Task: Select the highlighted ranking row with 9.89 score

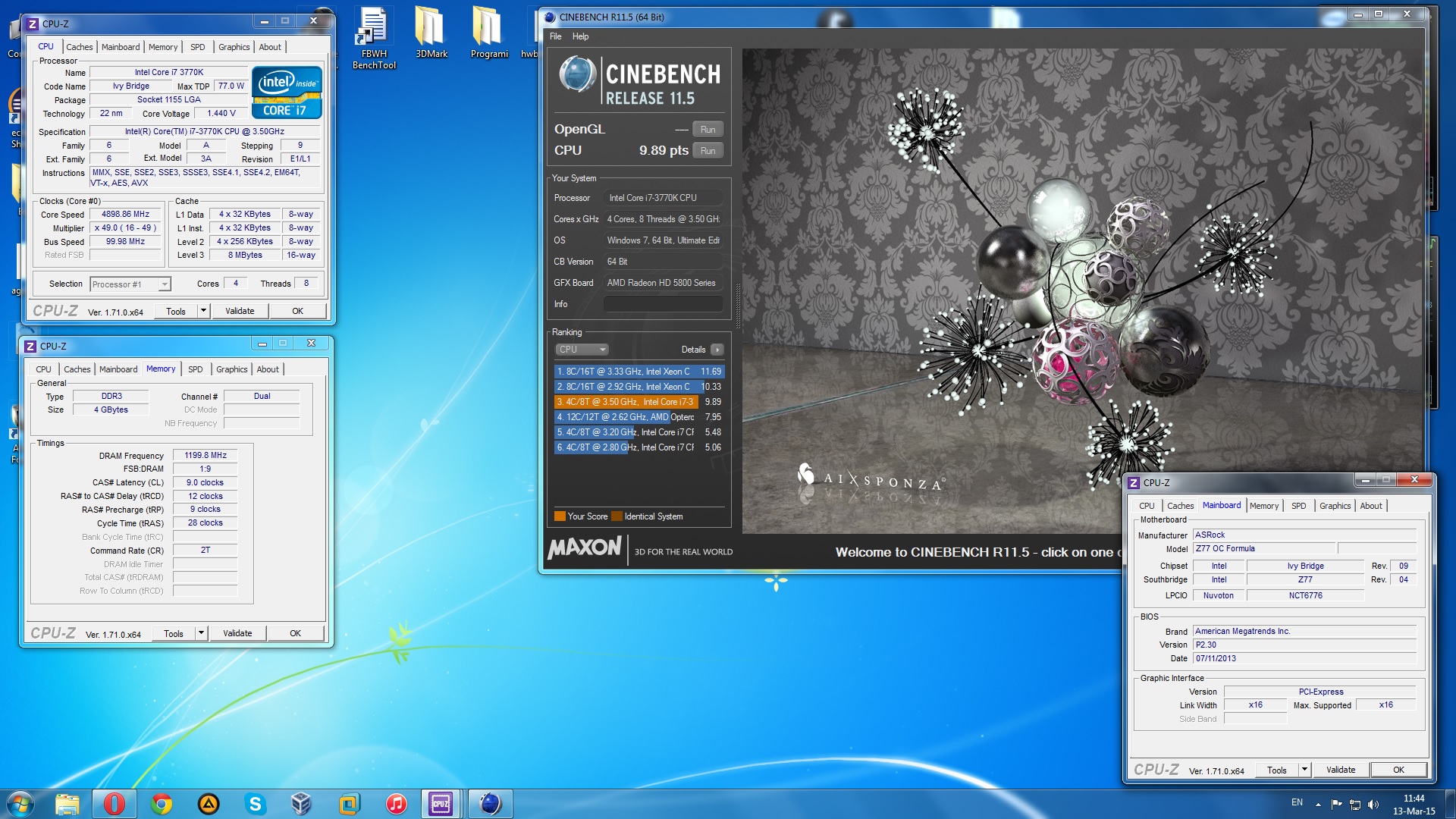Action: coord(639,402)
